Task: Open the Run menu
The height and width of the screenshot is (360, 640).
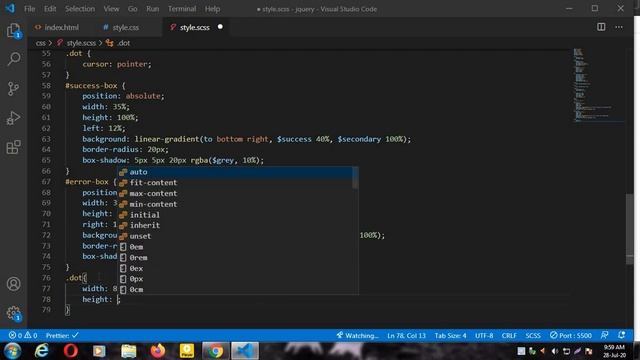Action: 153,9
